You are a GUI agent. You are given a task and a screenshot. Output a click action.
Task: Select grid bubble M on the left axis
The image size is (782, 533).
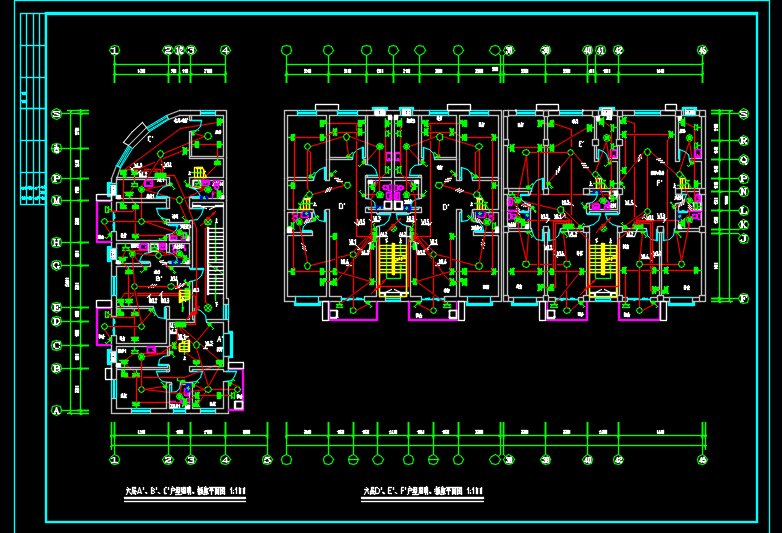point(57,200)
